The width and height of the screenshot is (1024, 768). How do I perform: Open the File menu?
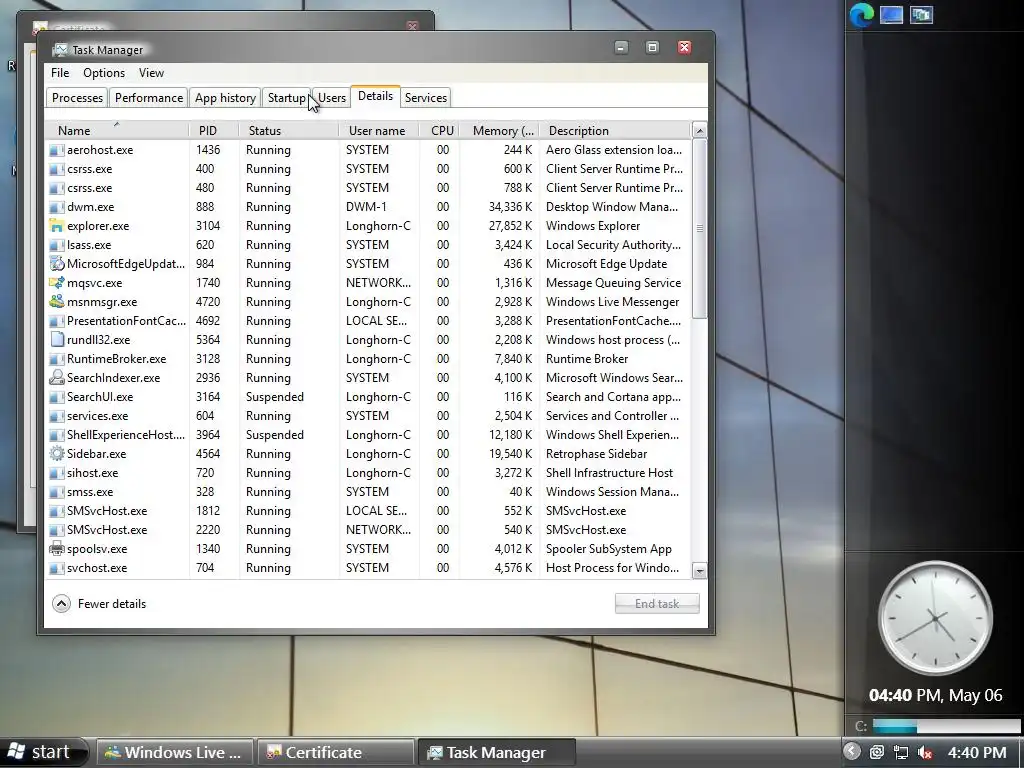tap(60, 72)
